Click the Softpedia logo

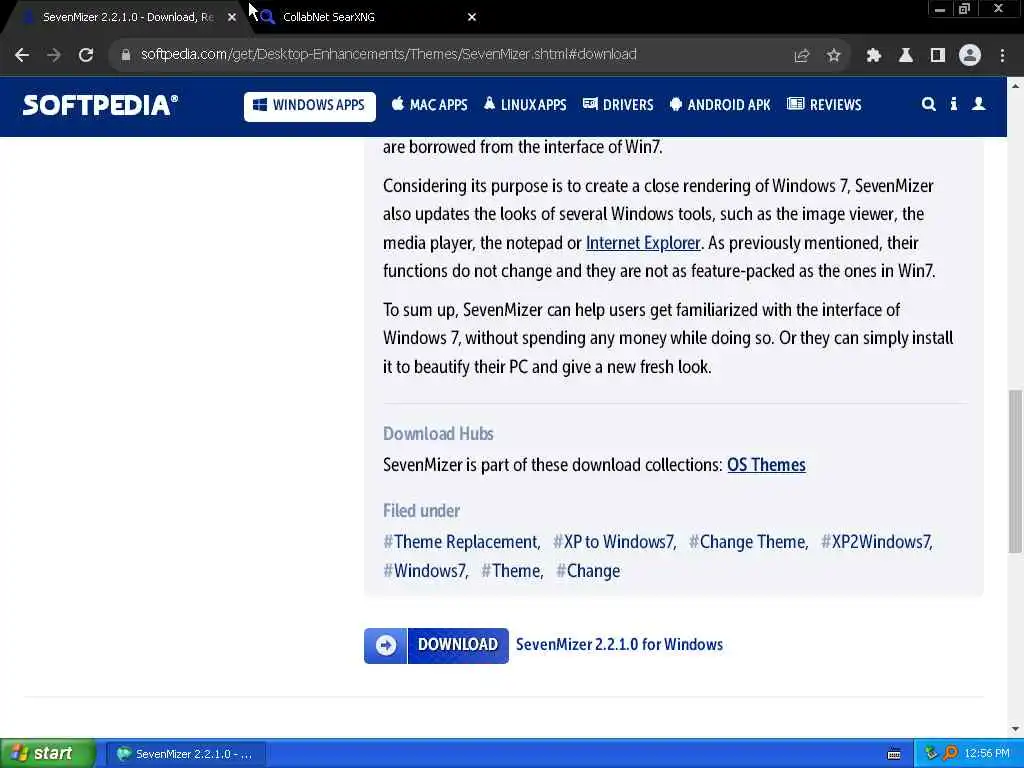100,105
